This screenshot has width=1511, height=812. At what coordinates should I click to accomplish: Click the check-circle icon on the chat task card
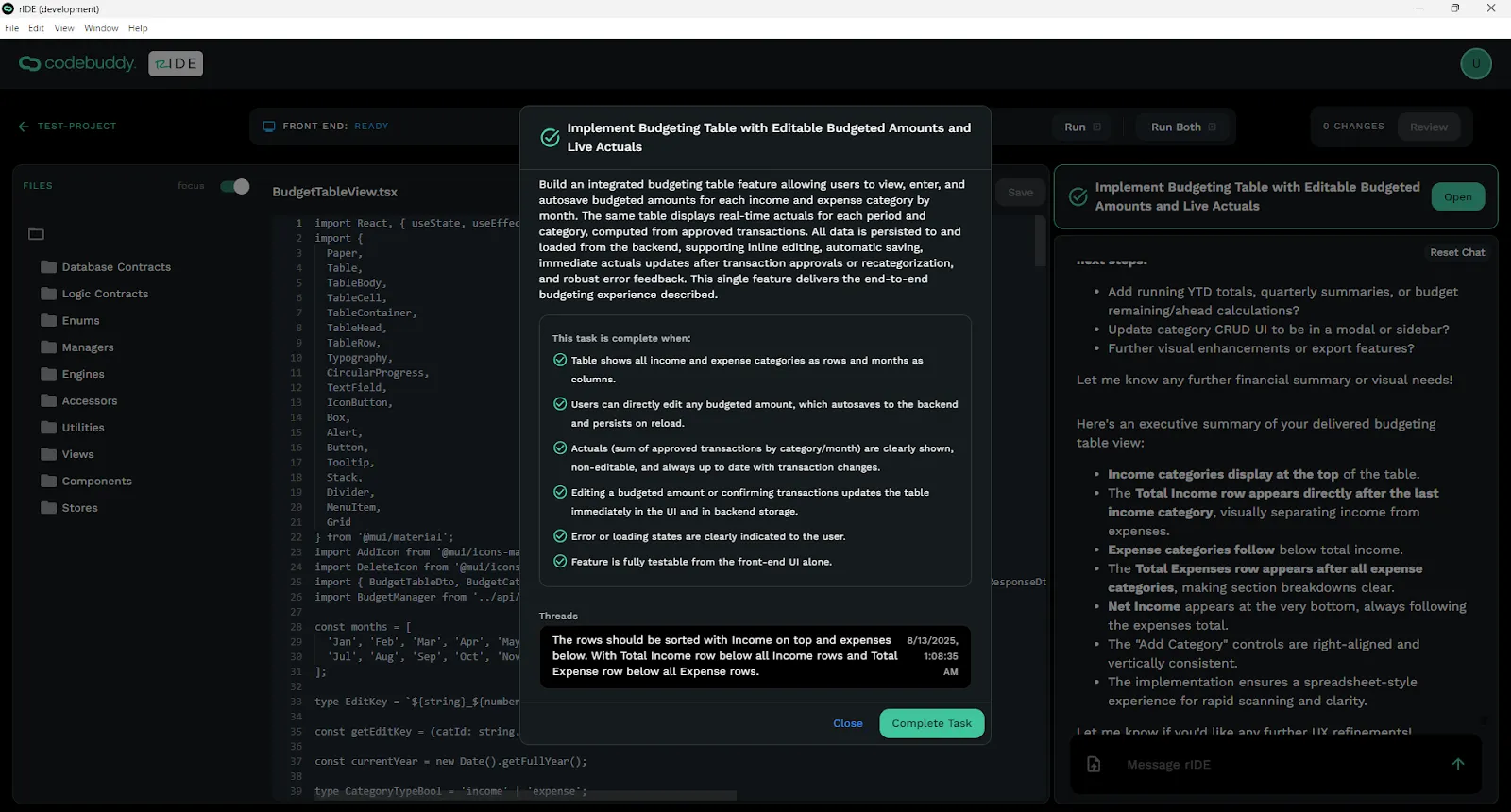1078,196
